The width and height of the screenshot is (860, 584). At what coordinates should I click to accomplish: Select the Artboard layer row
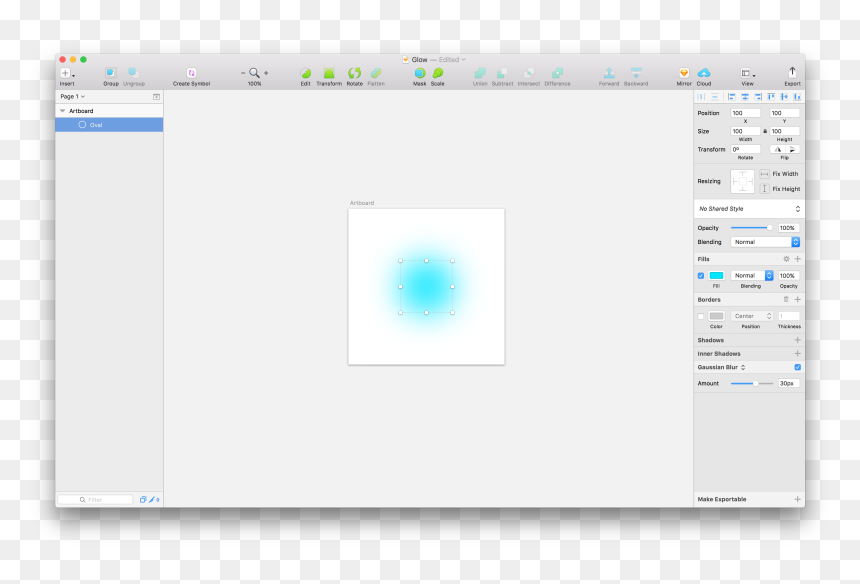pyautogui.click(x=109, y=111)
